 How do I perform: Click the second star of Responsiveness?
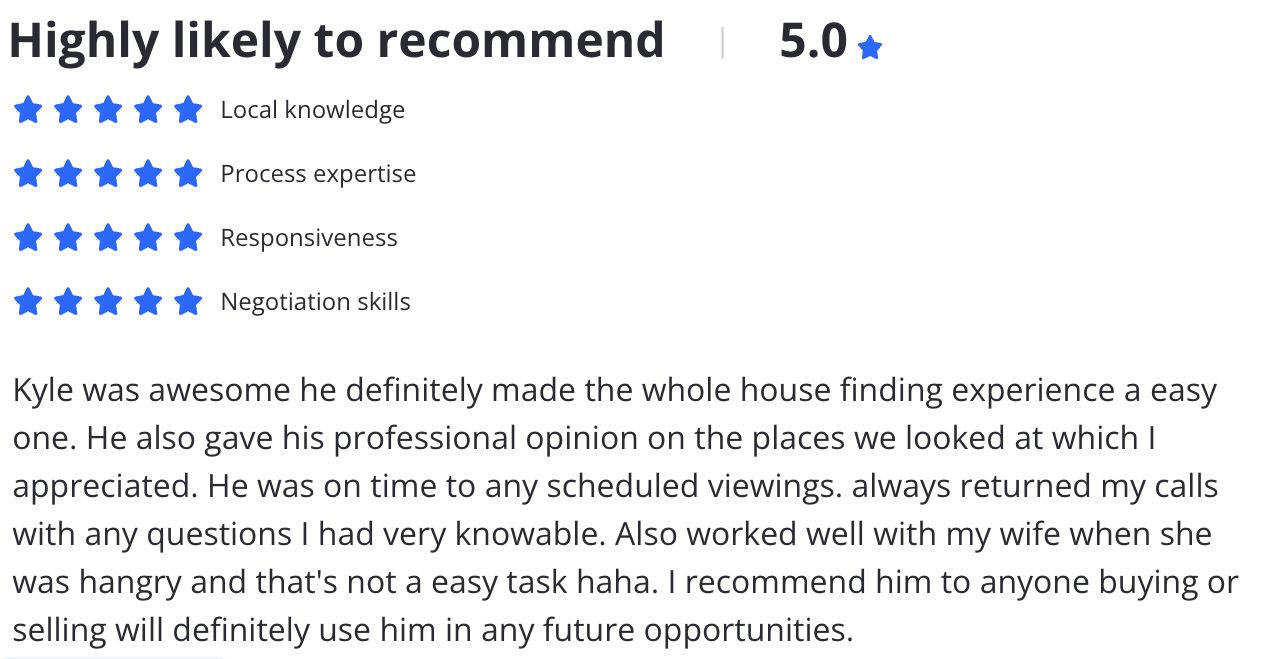[68, 238]
